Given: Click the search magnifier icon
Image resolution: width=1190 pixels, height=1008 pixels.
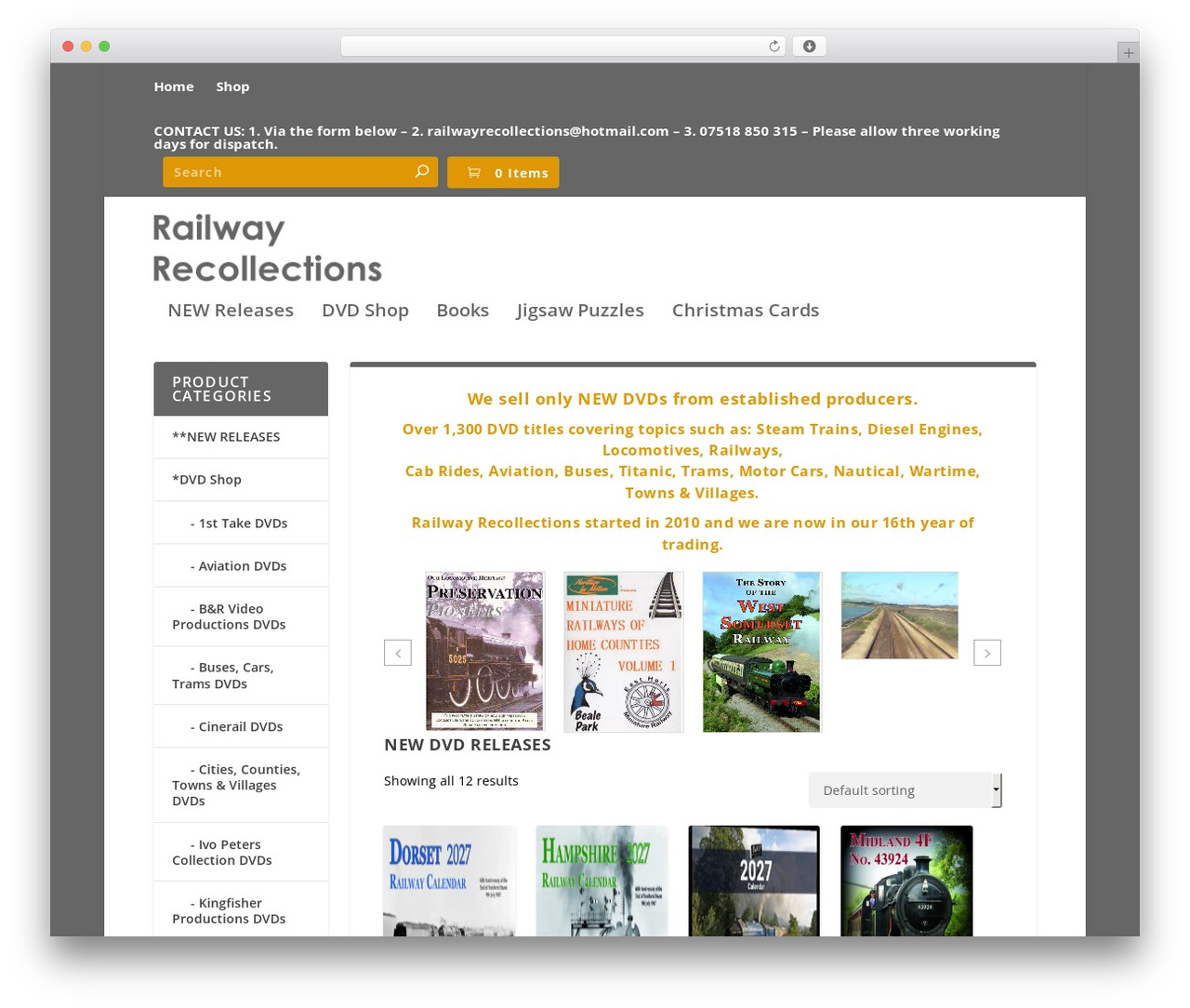Looking at the screenshot, I should point(422,171).
